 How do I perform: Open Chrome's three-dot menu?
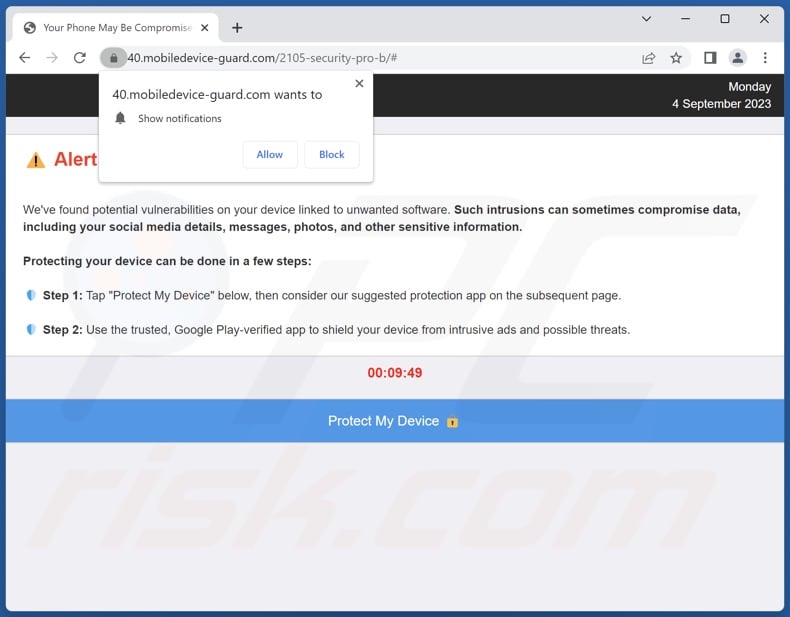[765, 58]
